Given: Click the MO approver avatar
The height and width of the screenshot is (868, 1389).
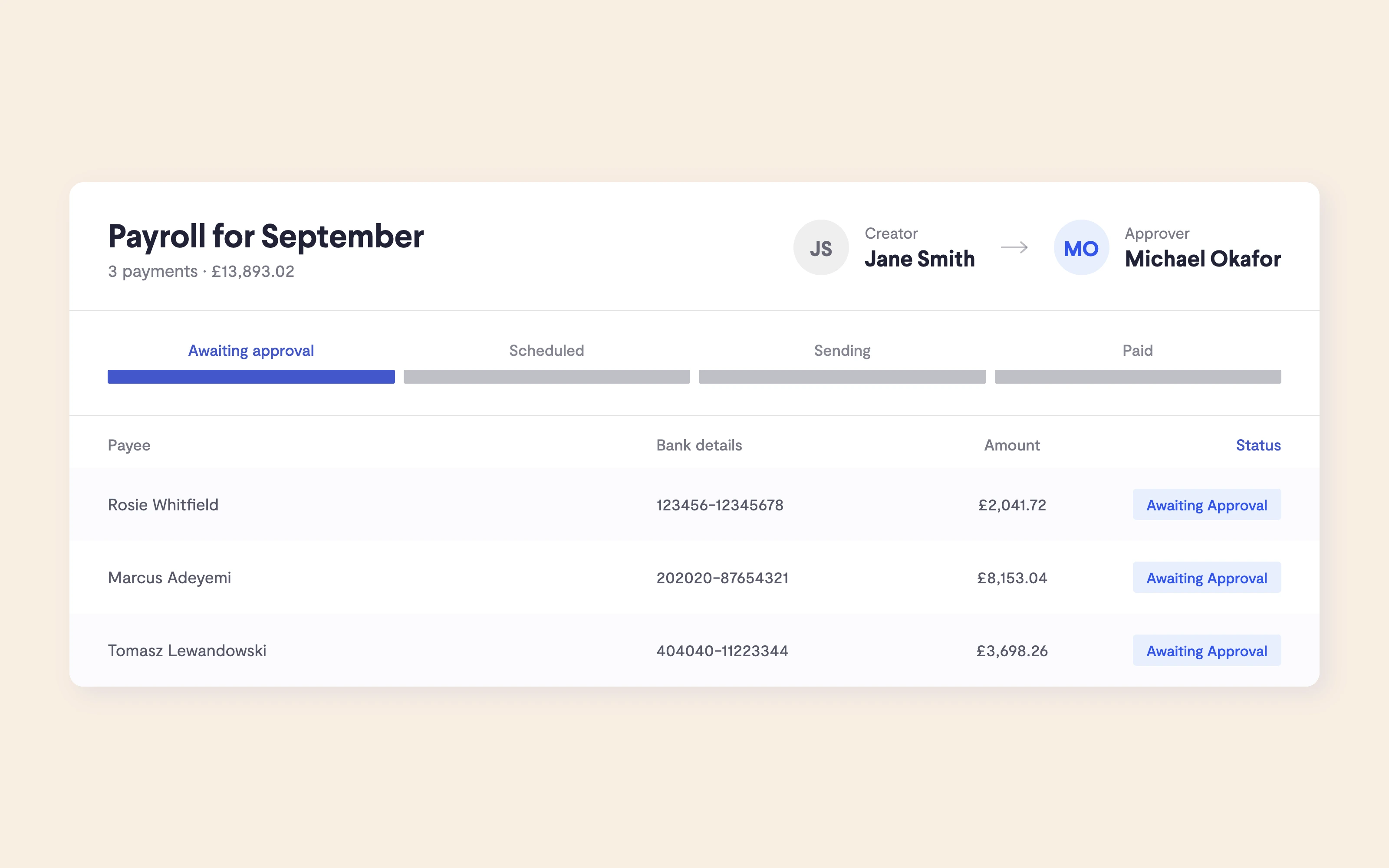Looking at the screenshot, I should click(x=1081, y=247).
